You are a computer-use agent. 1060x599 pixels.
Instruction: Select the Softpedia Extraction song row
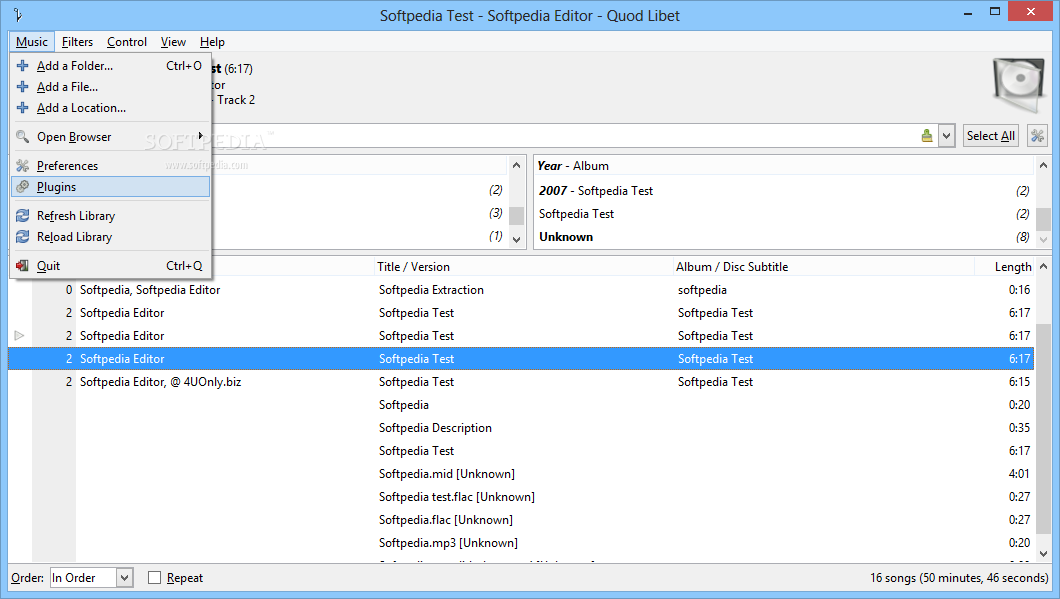pyautogui.click(x=521, y=289)
